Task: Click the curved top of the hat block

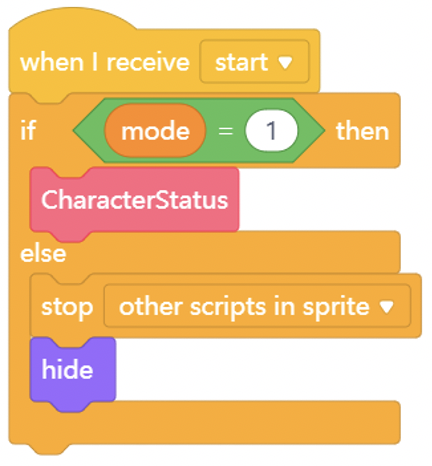Action: click(x=73, y=18)
